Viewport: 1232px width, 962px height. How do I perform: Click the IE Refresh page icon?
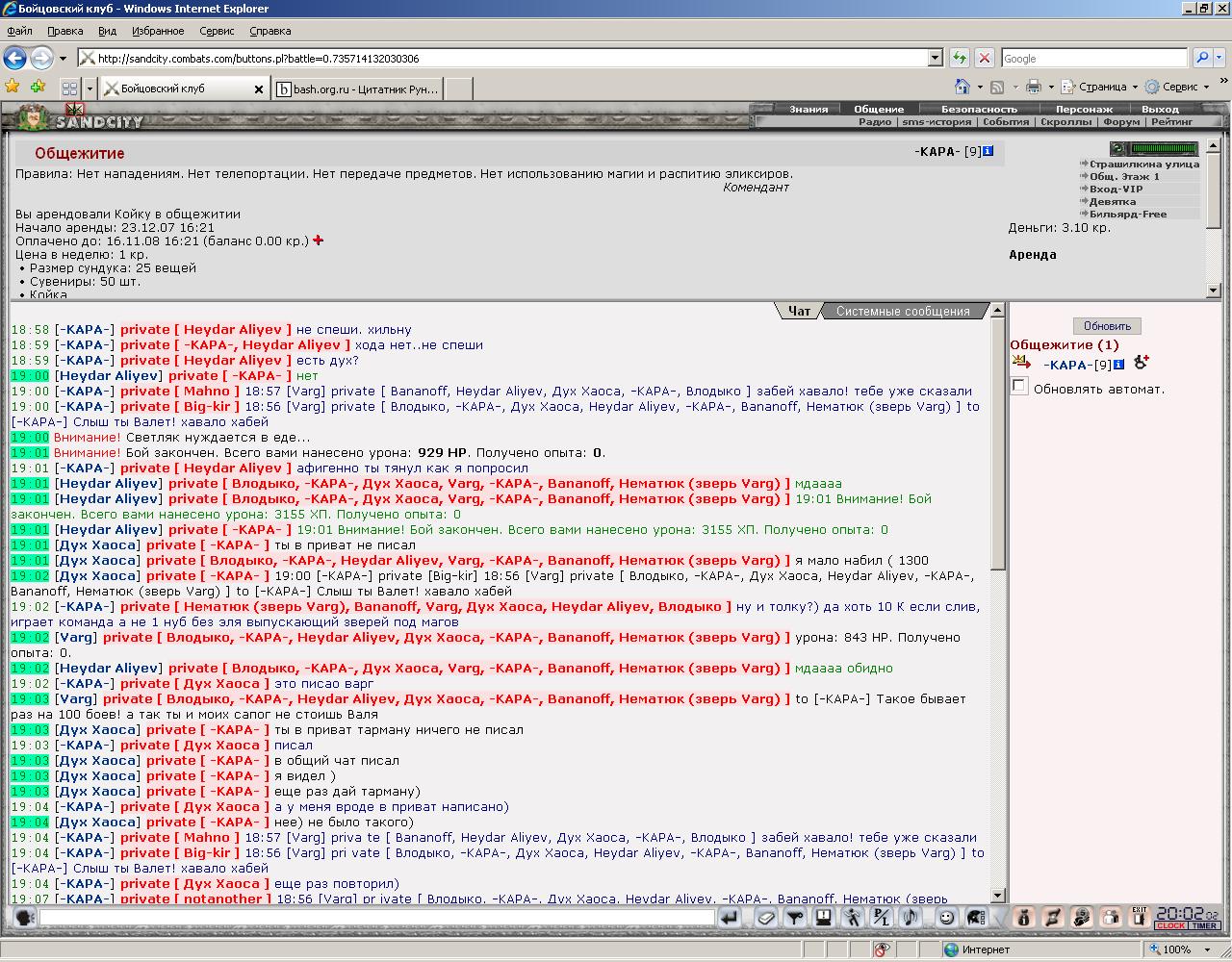click(x=960, y=58)
